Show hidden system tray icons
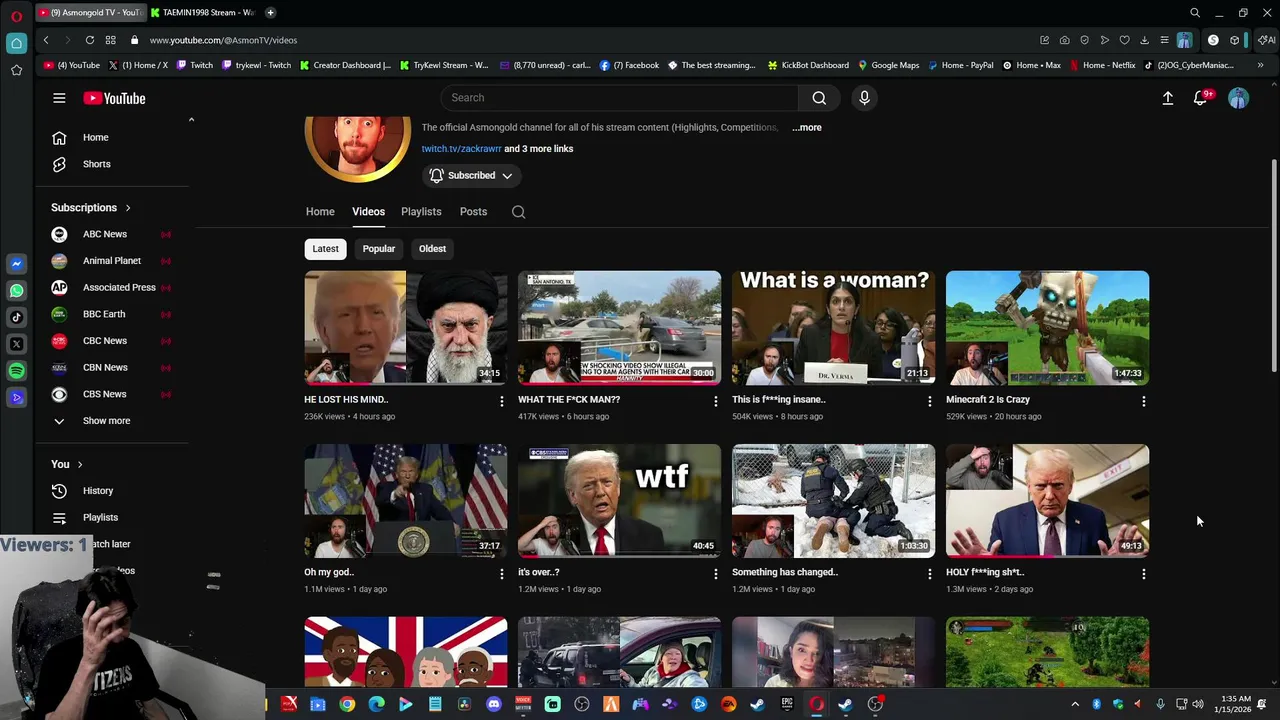1280x720 pixels. tap(1075, 704)
